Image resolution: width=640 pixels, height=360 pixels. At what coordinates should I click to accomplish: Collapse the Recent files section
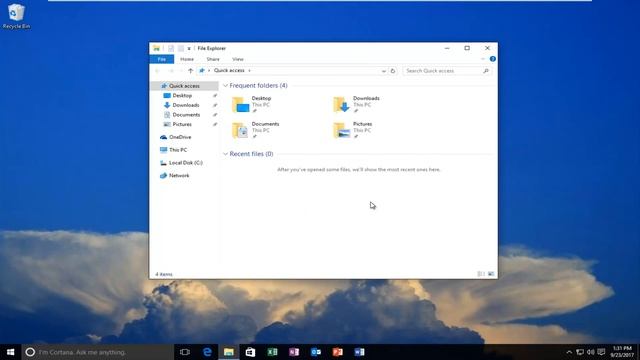tap(225, 154)
